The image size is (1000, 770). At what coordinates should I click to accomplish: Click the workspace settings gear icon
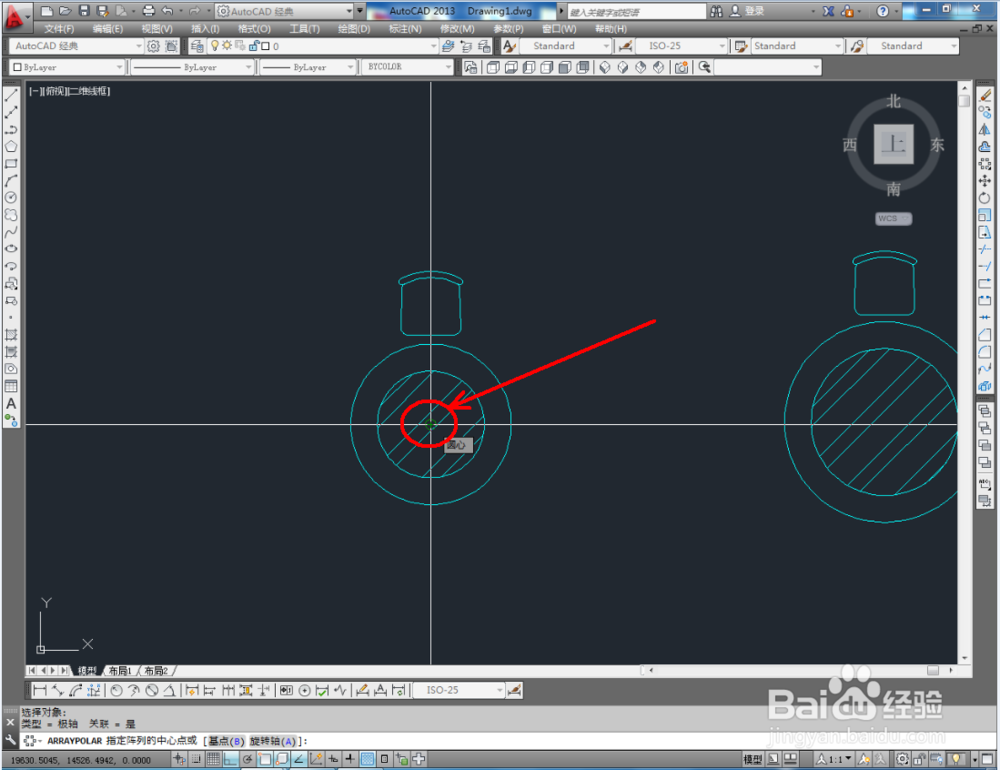point(153,46)
